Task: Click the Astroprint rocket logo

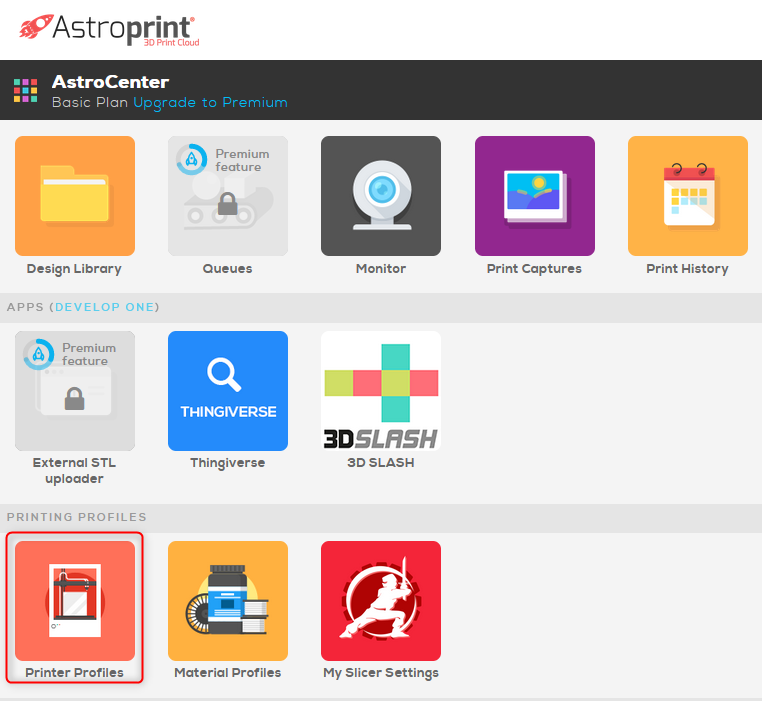Action: 109,29
